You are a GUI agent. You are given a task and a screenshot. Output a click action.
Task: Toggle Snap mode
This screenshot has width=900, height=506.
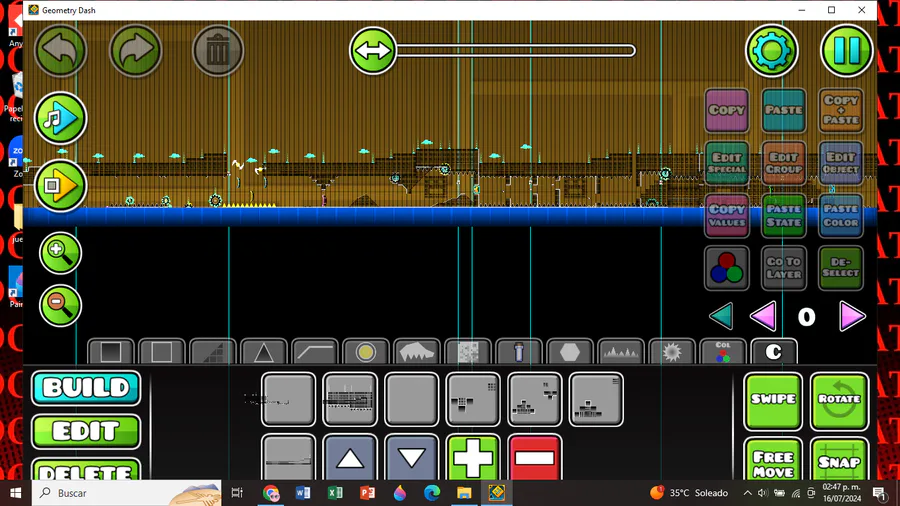839,460
